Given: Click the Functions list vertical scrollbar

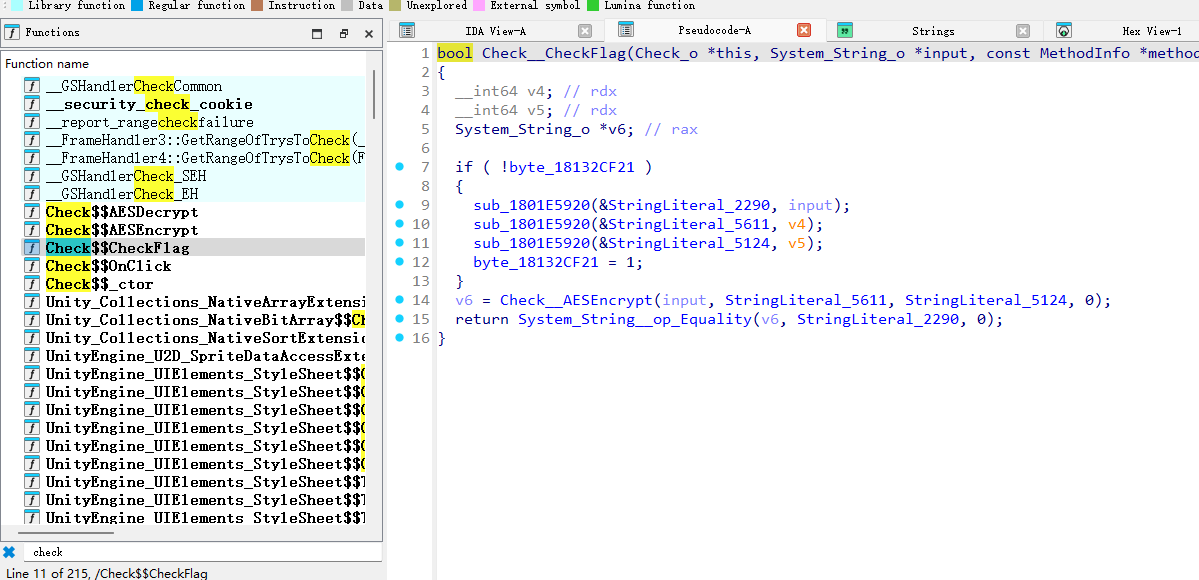Looking at the screenshot, I should tap(374, 94).
